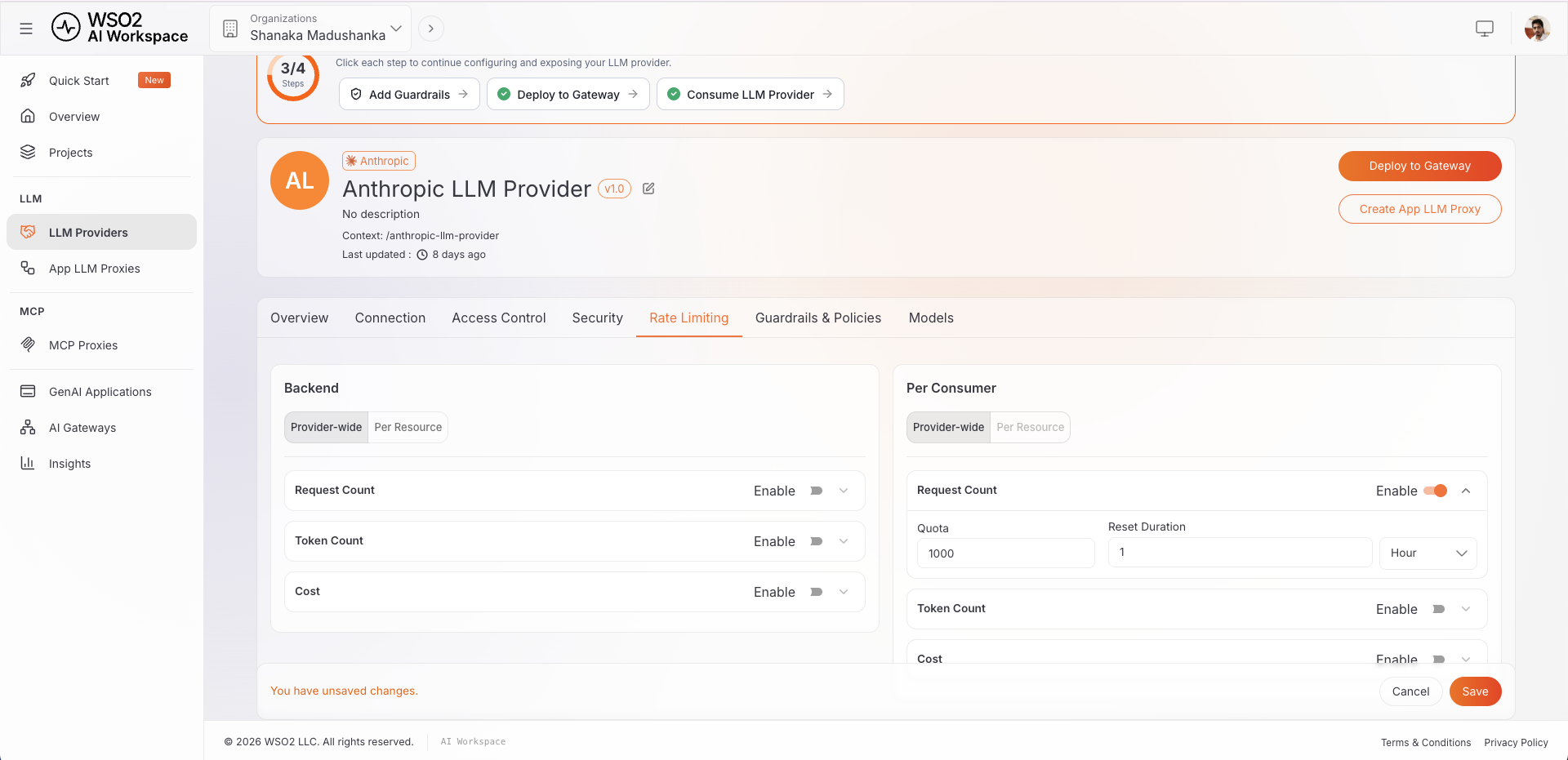1568x760 pixels.
Task: Open MCP Proxies in the sidebar
Action: coord(101,345)
